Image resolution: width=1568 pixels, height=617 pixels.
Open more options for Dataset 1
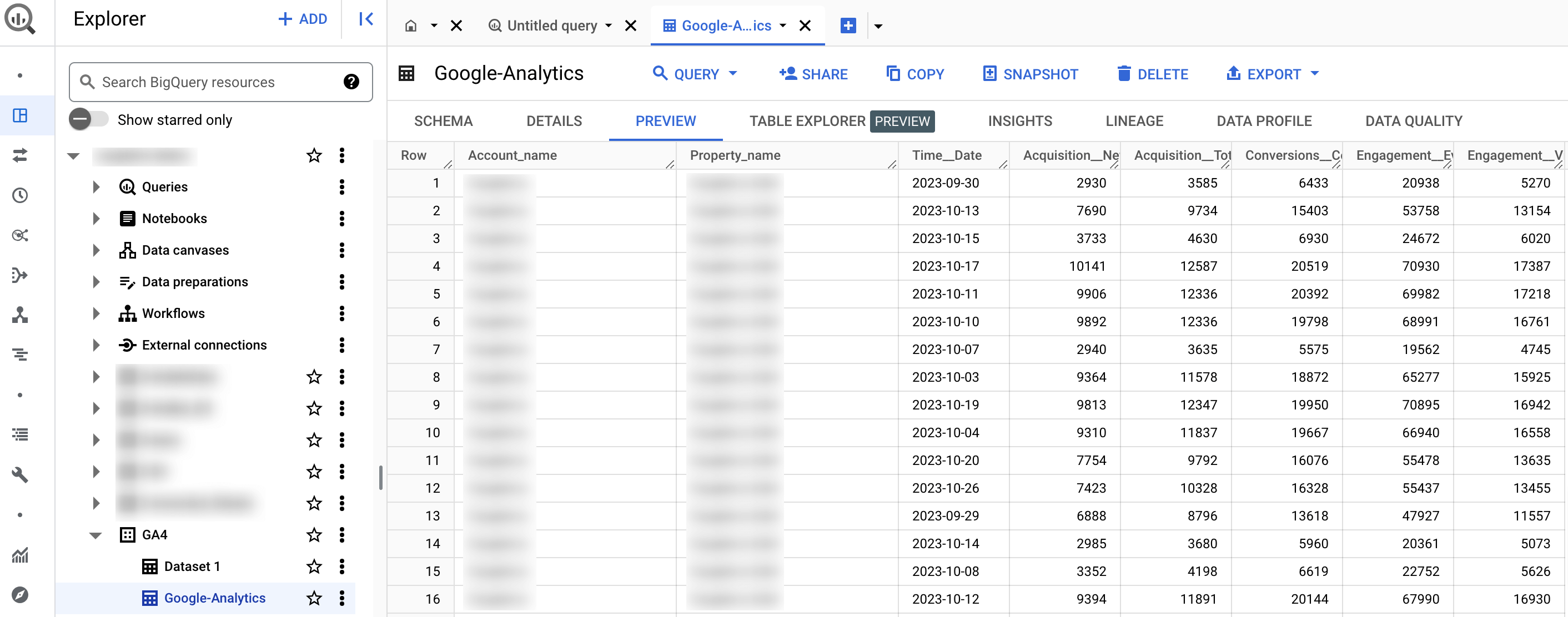(x=342, y=567)
